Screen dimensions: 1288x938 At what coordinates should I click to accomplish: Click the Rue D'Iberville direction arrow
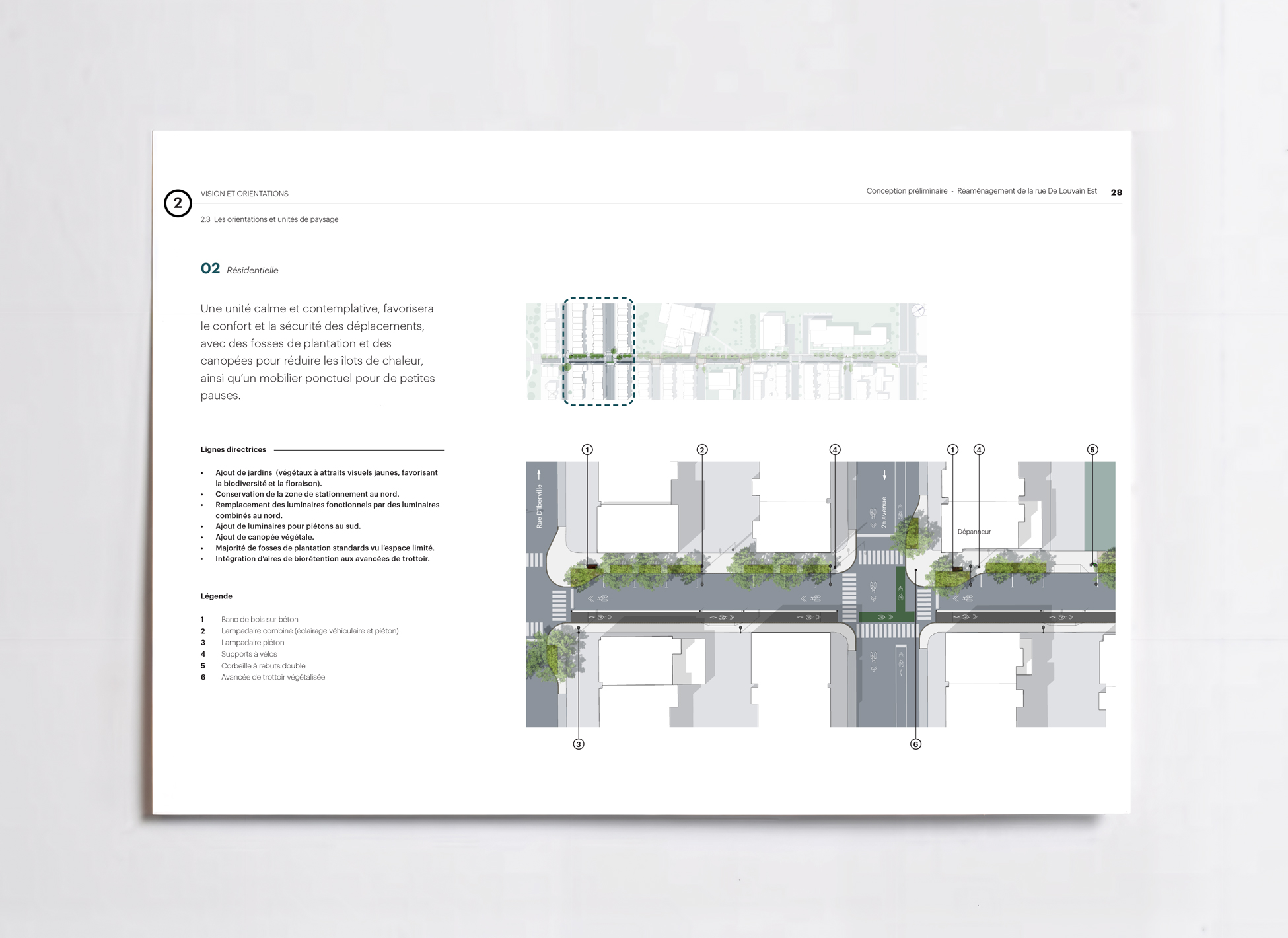(x=539, y=474)
